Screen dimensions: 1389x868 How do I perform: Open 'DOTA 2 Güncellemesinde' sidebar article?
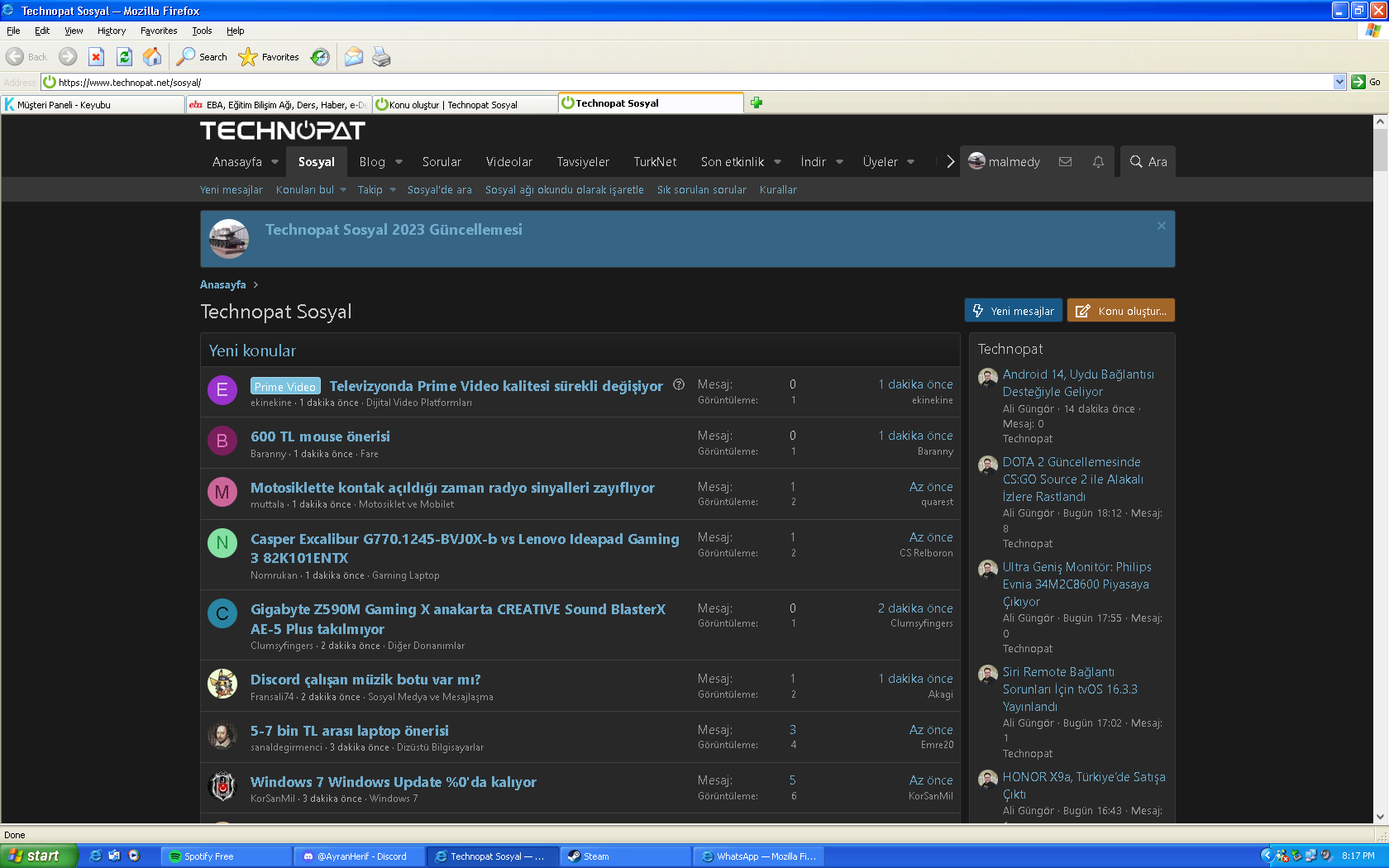tap(1073, 479)
